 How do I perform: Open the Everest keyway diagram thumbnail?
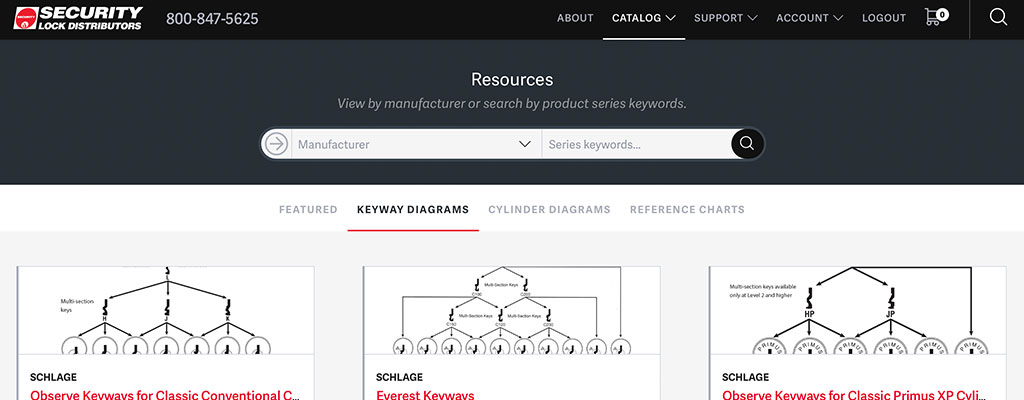(511, 310)
